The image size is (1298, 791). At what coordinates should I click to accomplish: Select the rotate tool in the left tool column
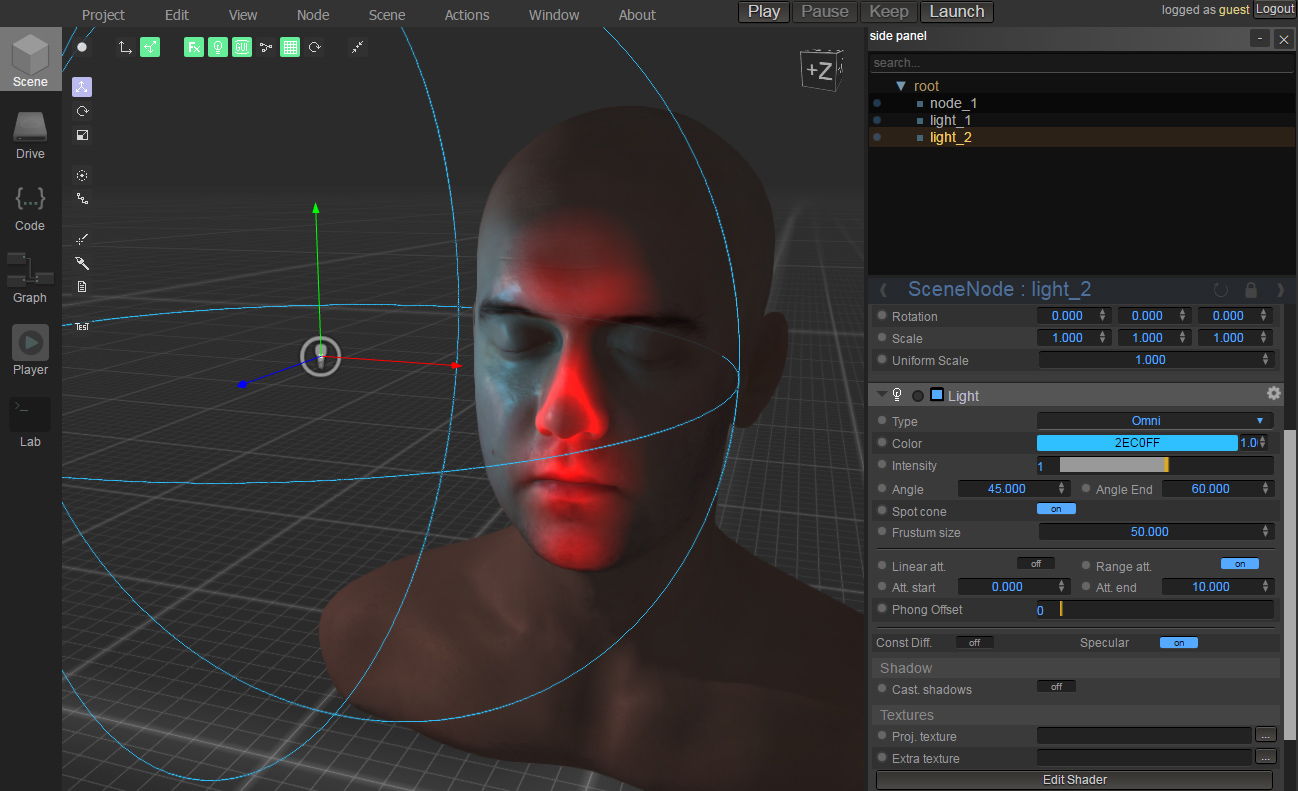pos(82,111)
